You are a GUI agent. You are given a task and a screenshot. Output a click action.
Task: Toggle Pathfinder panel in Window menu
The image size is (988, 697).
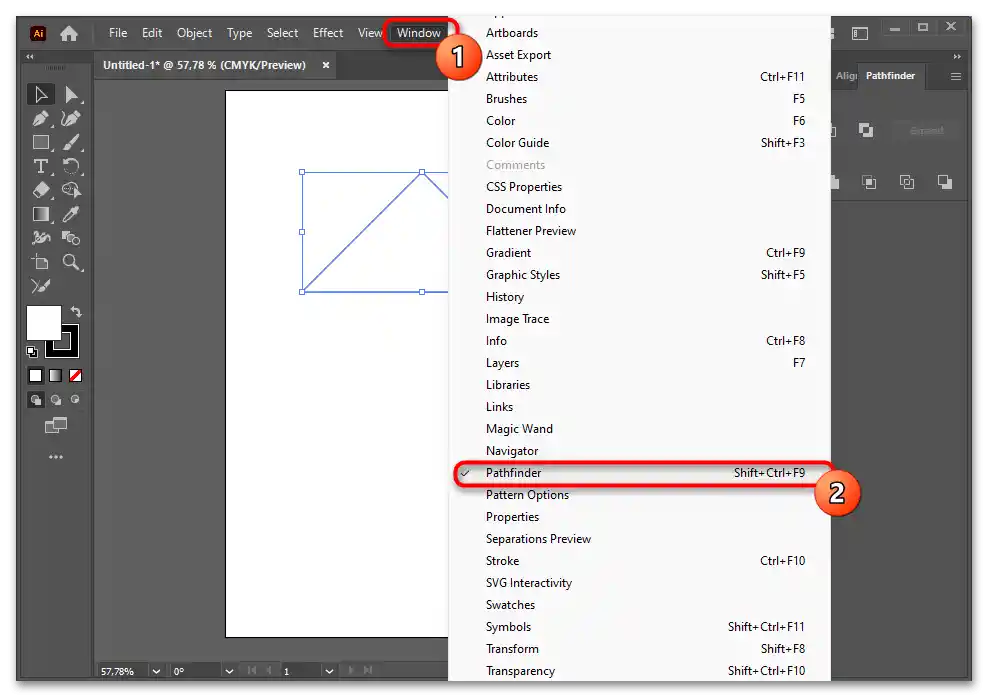point(641,473)
